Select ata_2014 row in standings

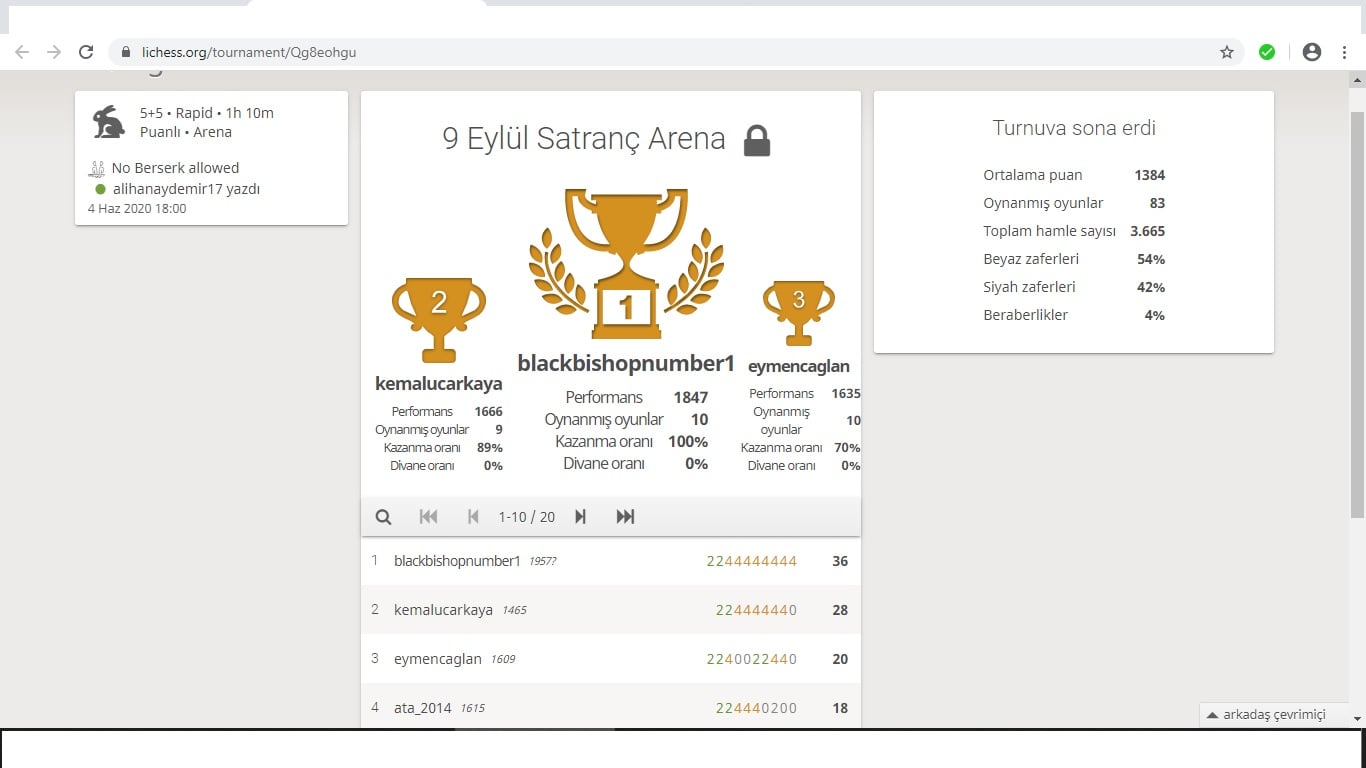[x=611, y=707]
